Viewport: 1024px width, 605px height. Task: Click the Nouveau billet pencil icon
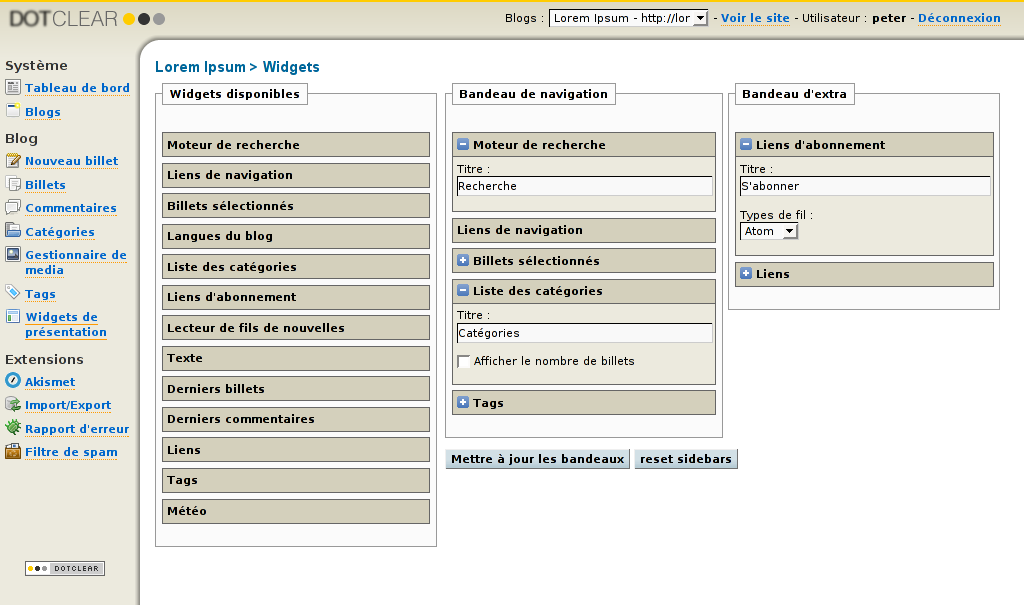(x=12, y=161)
